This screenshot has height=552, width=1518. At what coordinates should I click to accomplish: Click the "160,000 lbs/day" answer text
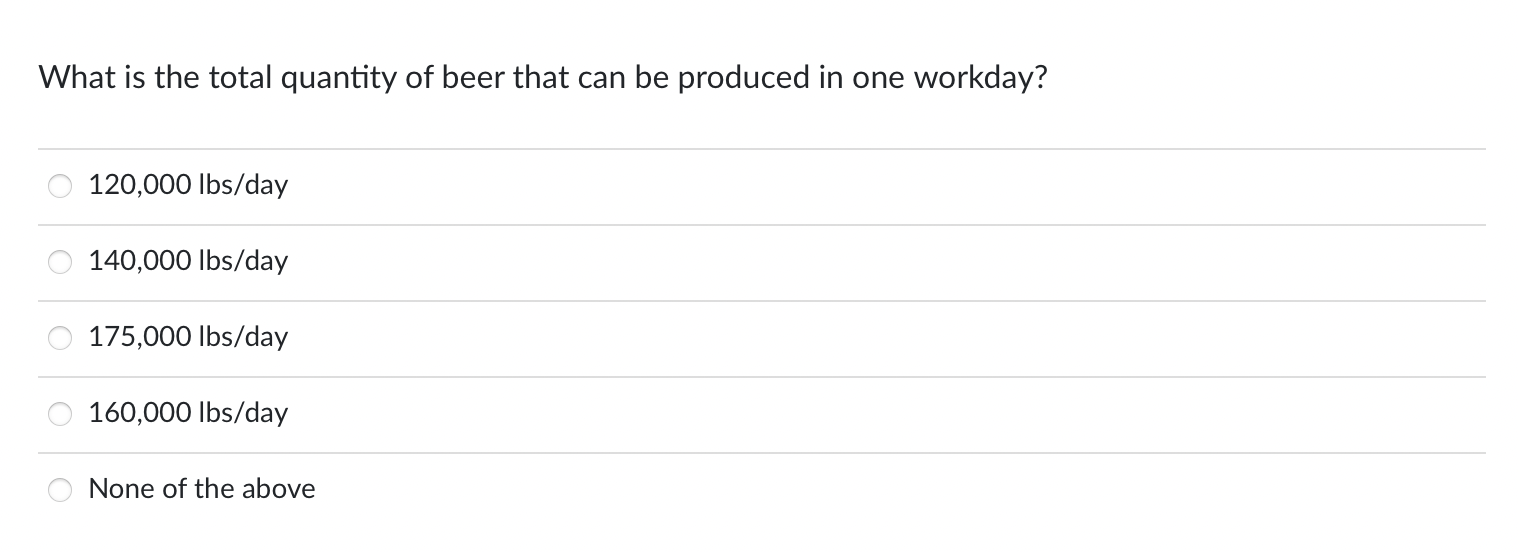[x=188, y=414]
